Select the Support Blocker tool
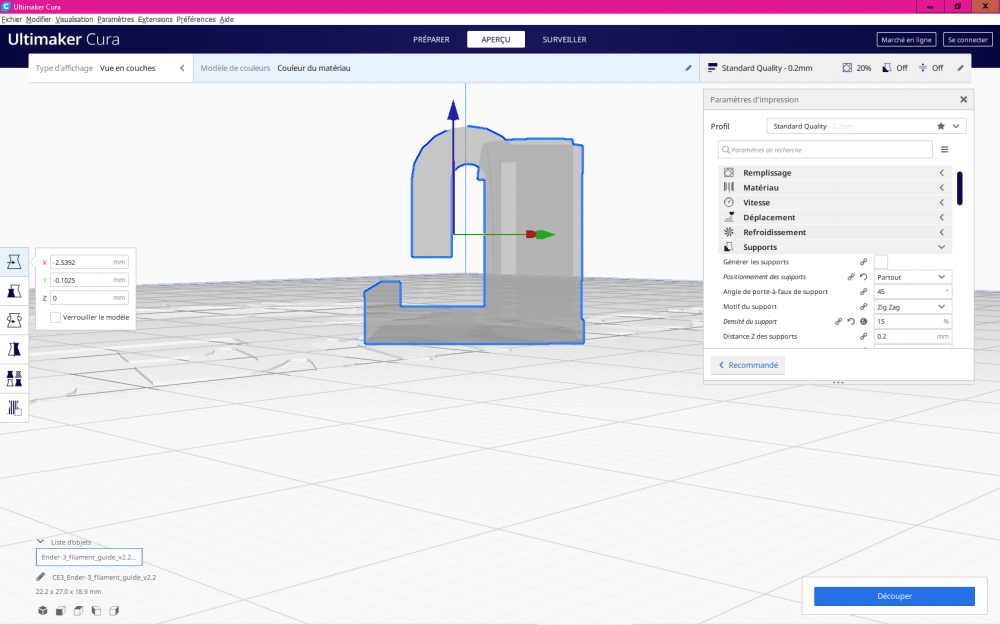This screenshot has height=625, width=1000. coord(14,408)
